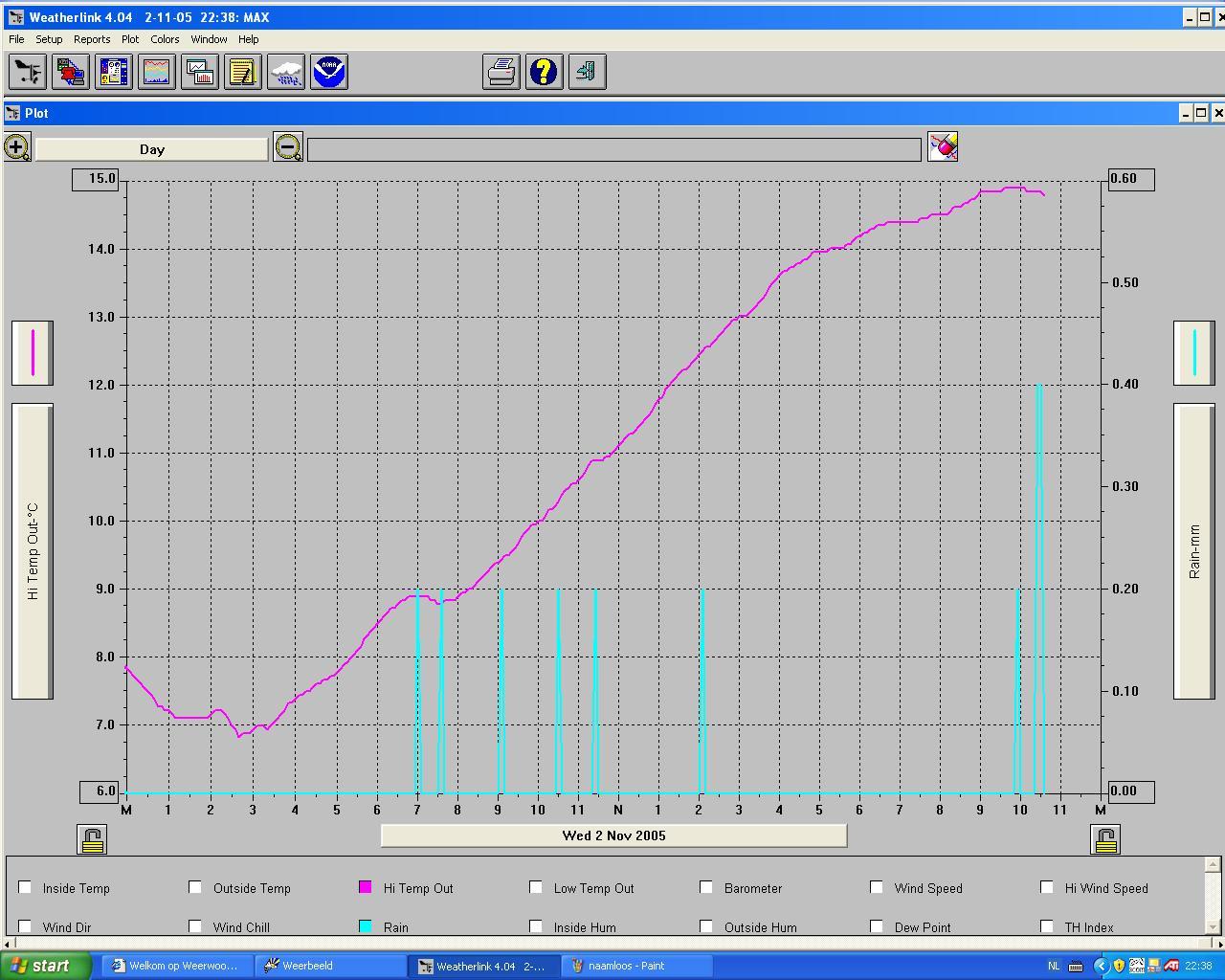Screen dimensions: 1225x980
Task: Open the Reports menu
Action: [92, 39]
